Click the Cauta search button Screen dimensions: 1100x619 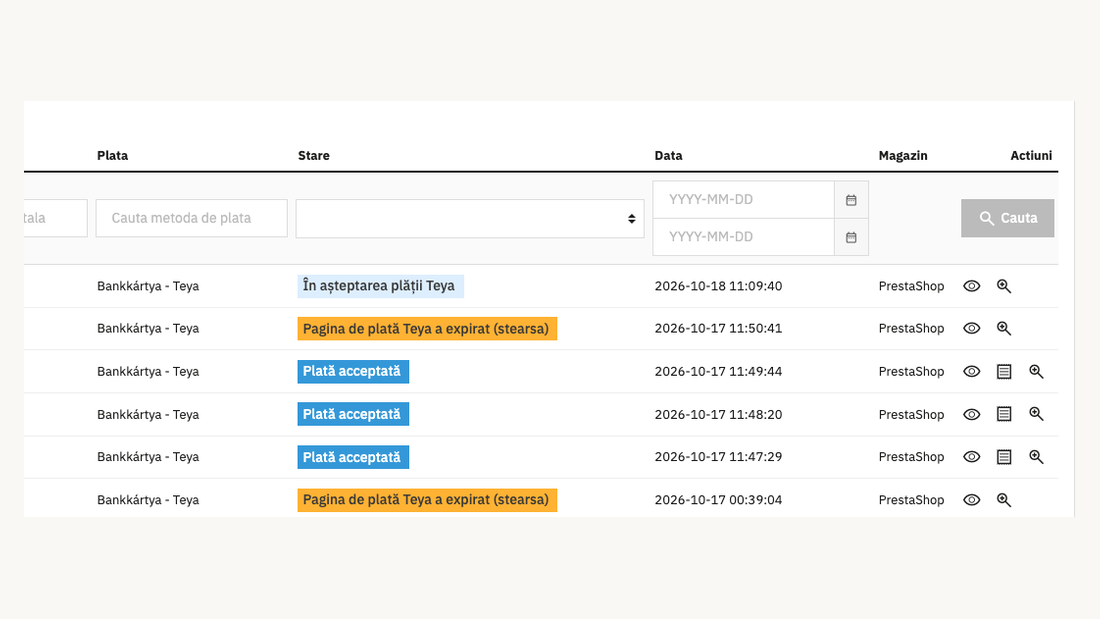[1007, 218]
